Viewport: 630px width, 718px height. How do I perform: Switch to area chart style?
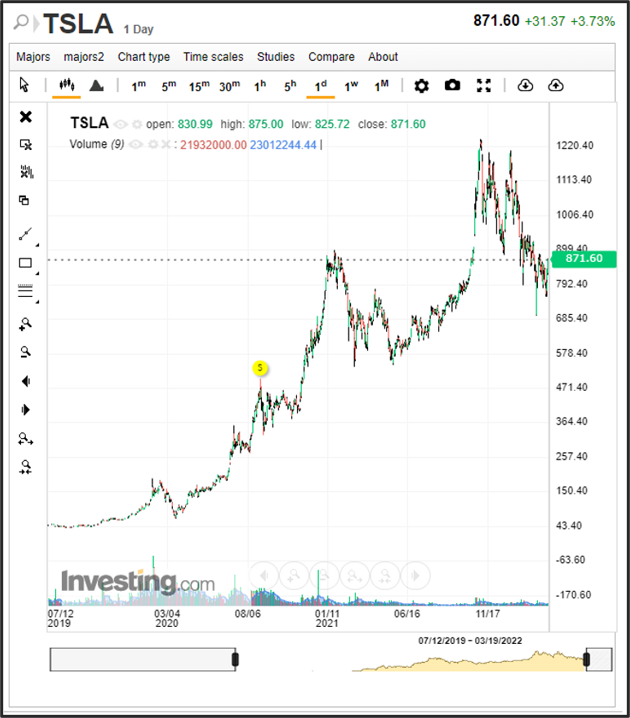[97, 86]
